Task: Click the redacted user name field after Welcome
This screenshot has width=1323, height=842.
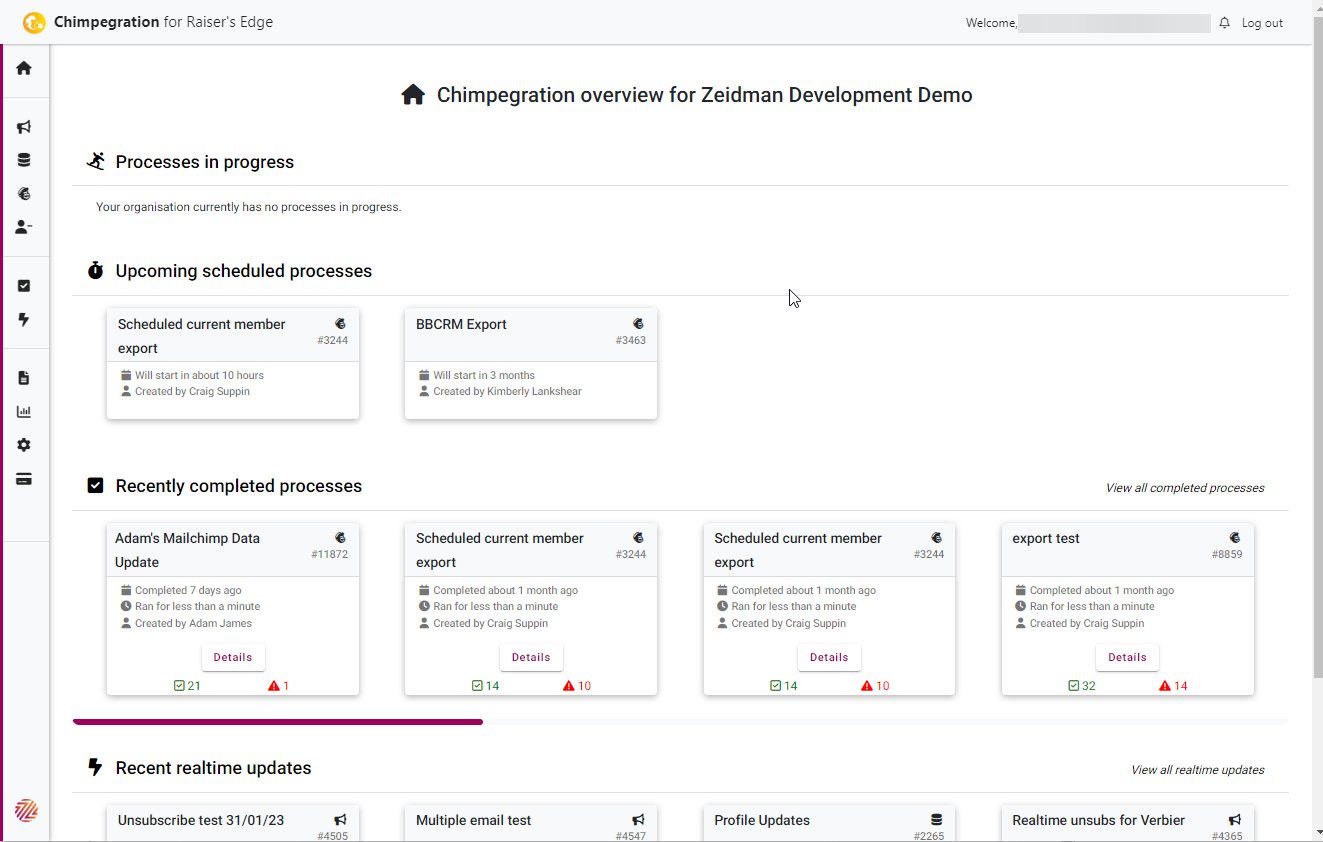Action: pyautogui.click(x=1114, y=23)
